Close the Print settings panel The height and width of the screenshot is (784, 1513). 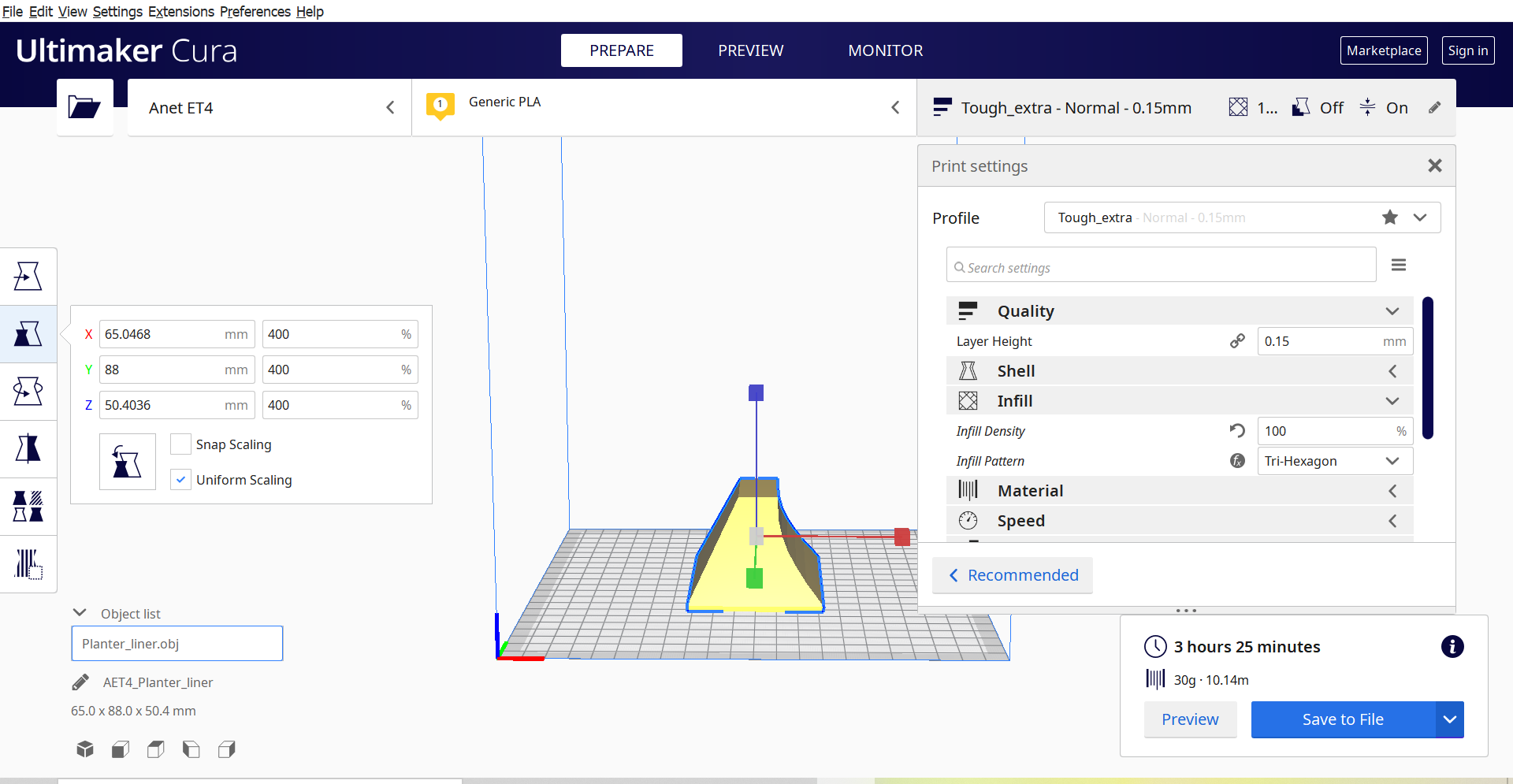pyautogui.click(x=1435, y=165)
